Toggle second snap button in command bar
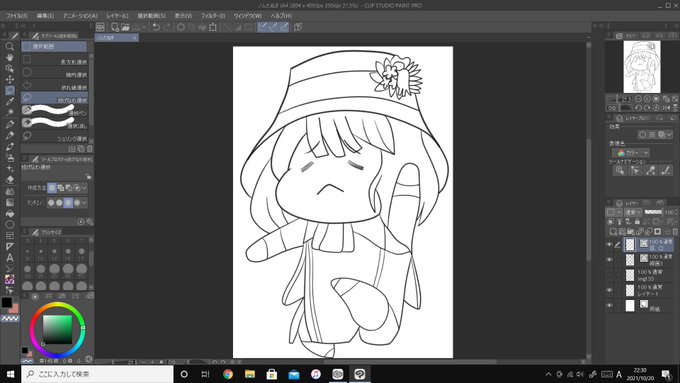This screenshot has height=383, width=680. click(273, 27)
